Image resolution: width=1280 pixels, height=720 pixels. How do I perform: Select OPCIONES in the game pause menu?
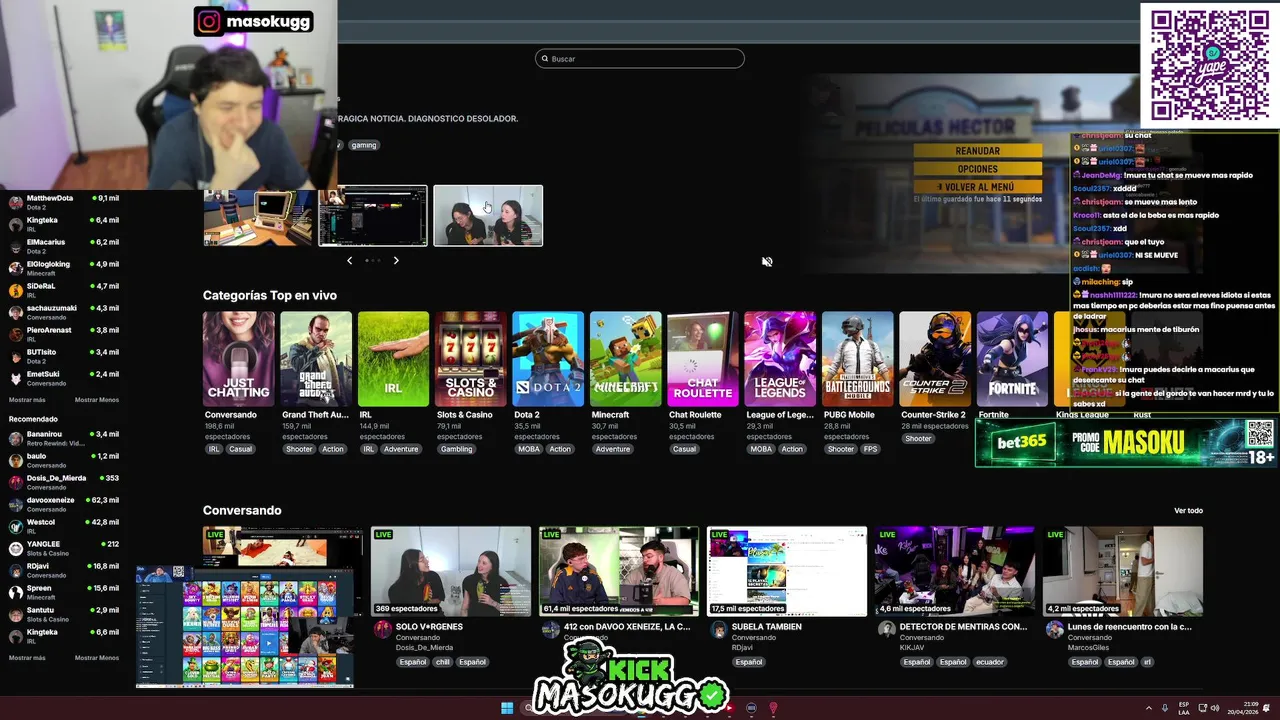coord(977,169)
